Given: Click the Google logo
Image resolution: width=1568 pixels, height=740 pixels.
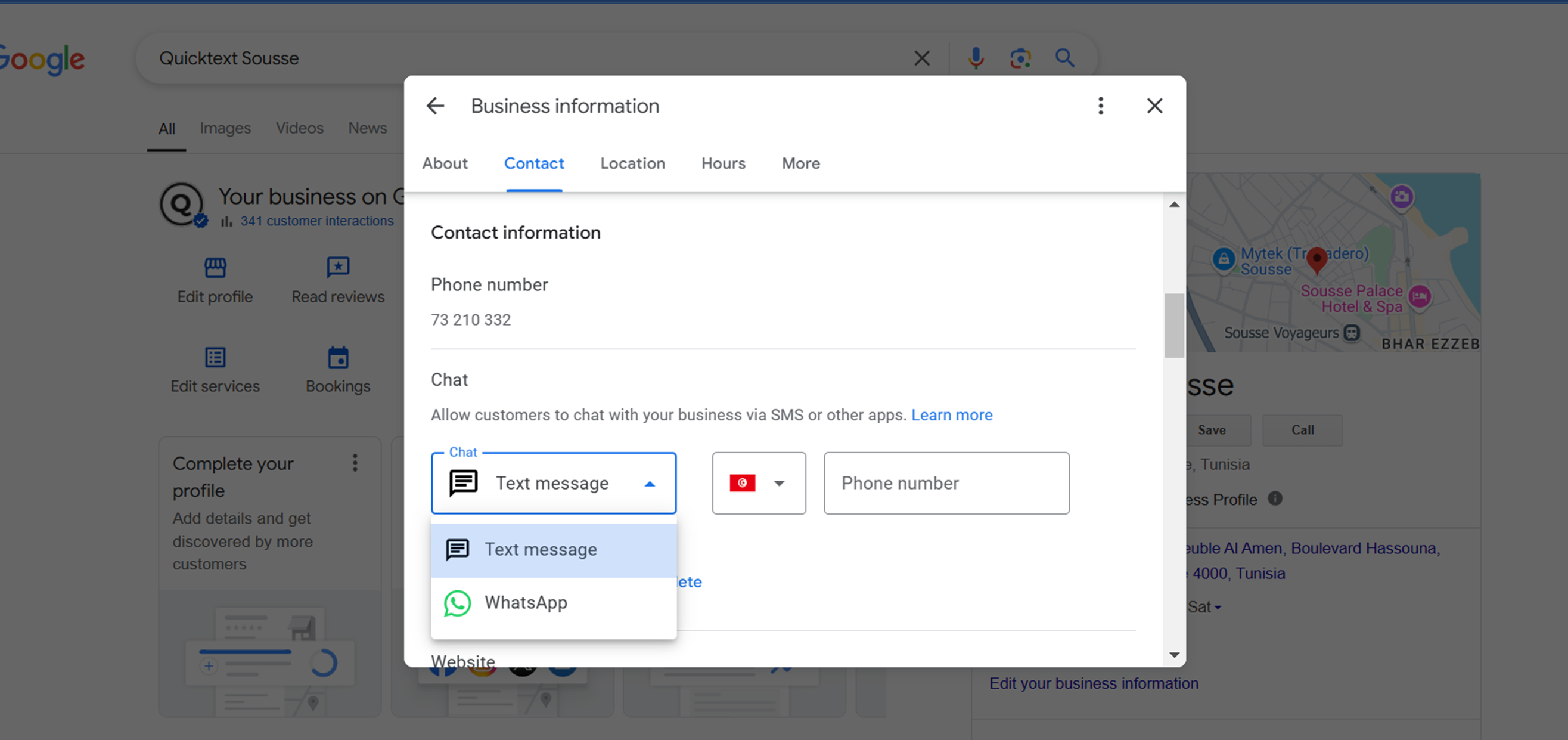Looking at the screenshot, I should [x=41, y=60].
